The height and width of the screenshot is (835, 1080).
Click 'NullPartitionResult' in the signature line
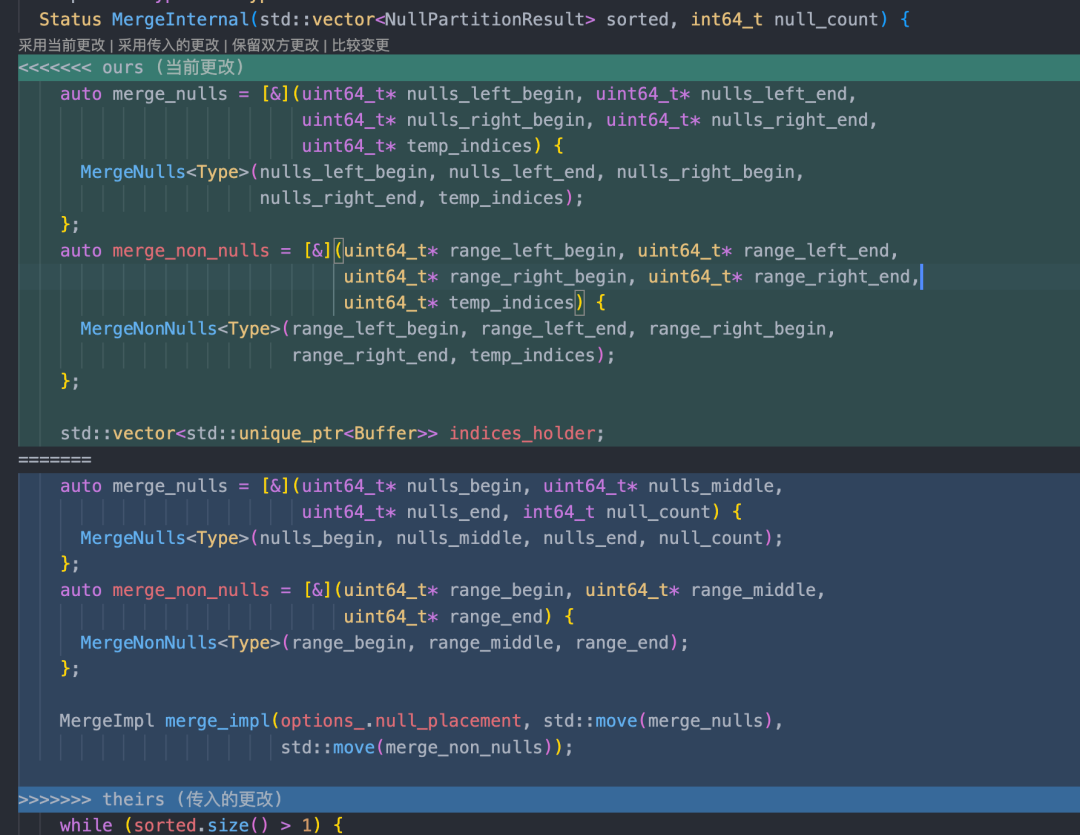(484, 19)
